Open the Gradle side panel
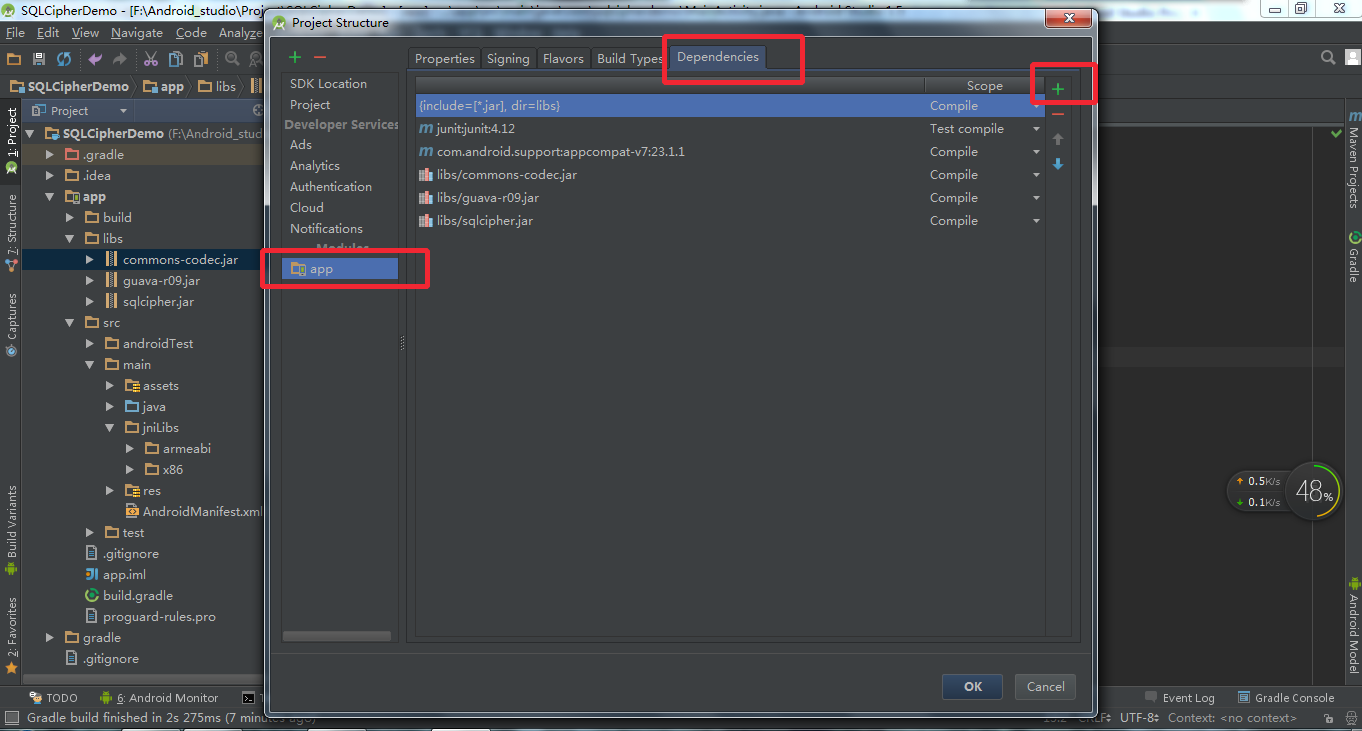 (1354, 257)
